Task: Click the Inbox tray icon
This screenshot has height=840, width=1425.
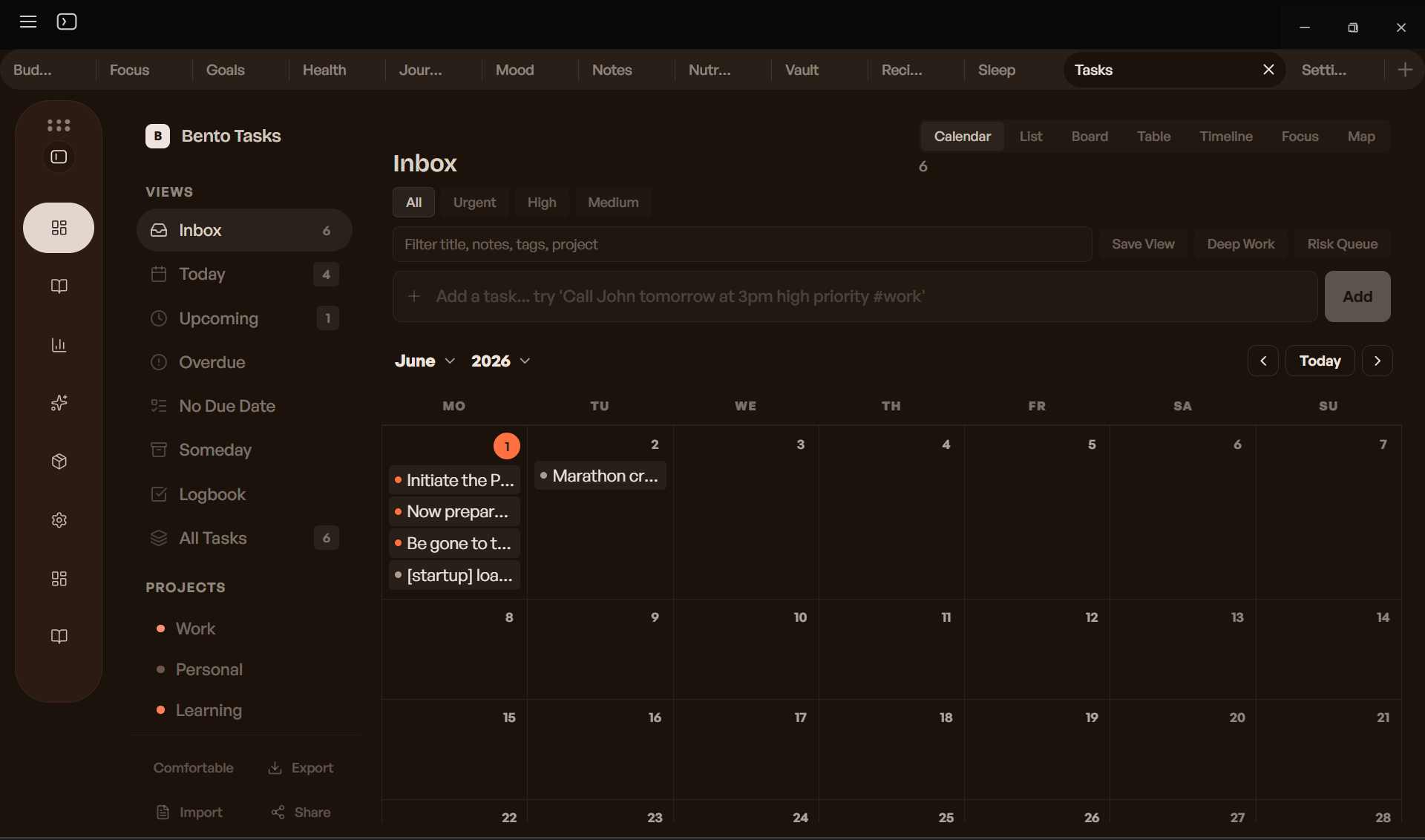Action: pos(159,230)
